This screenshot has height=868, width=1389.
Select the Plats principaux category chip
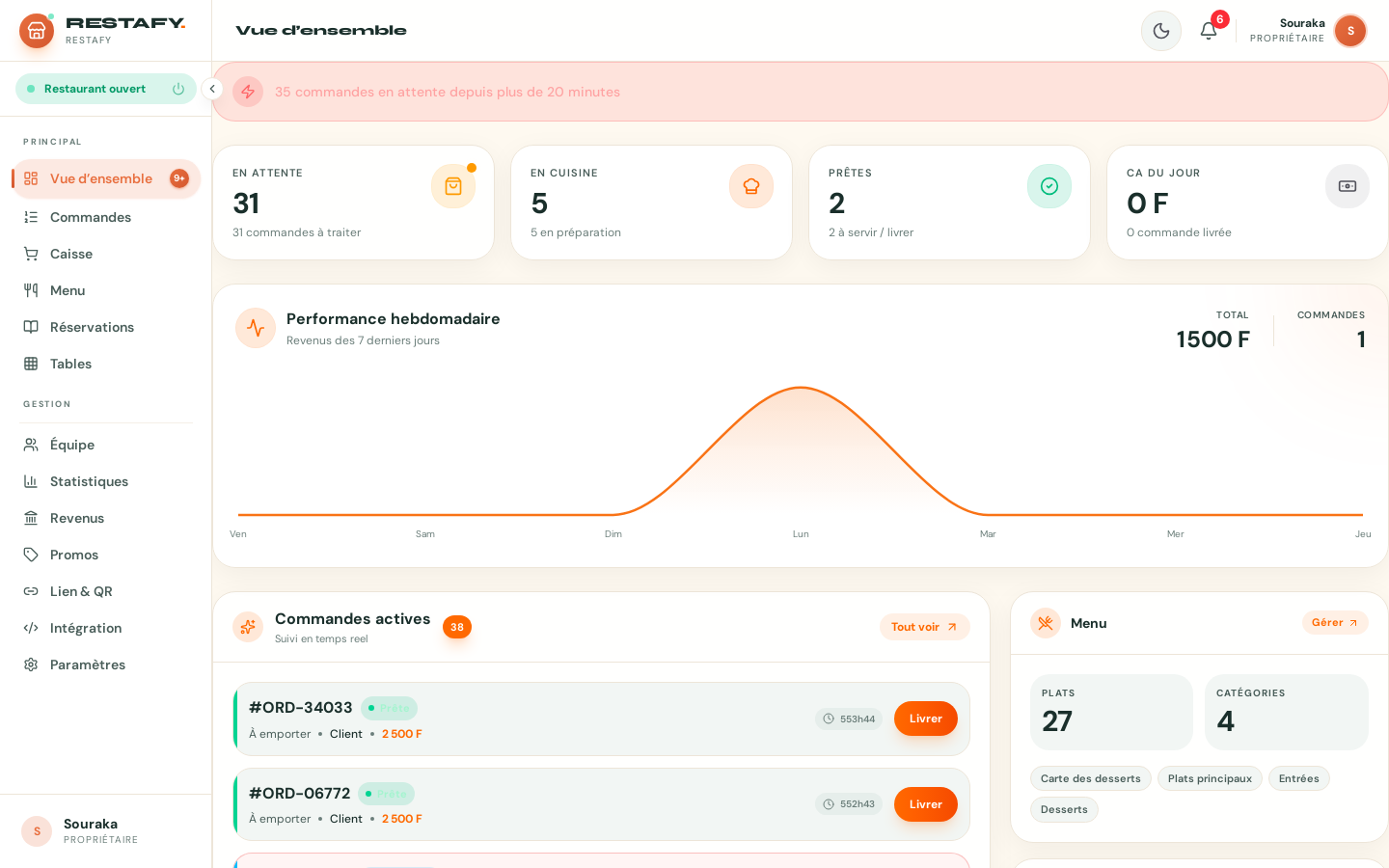(1210, 778)
